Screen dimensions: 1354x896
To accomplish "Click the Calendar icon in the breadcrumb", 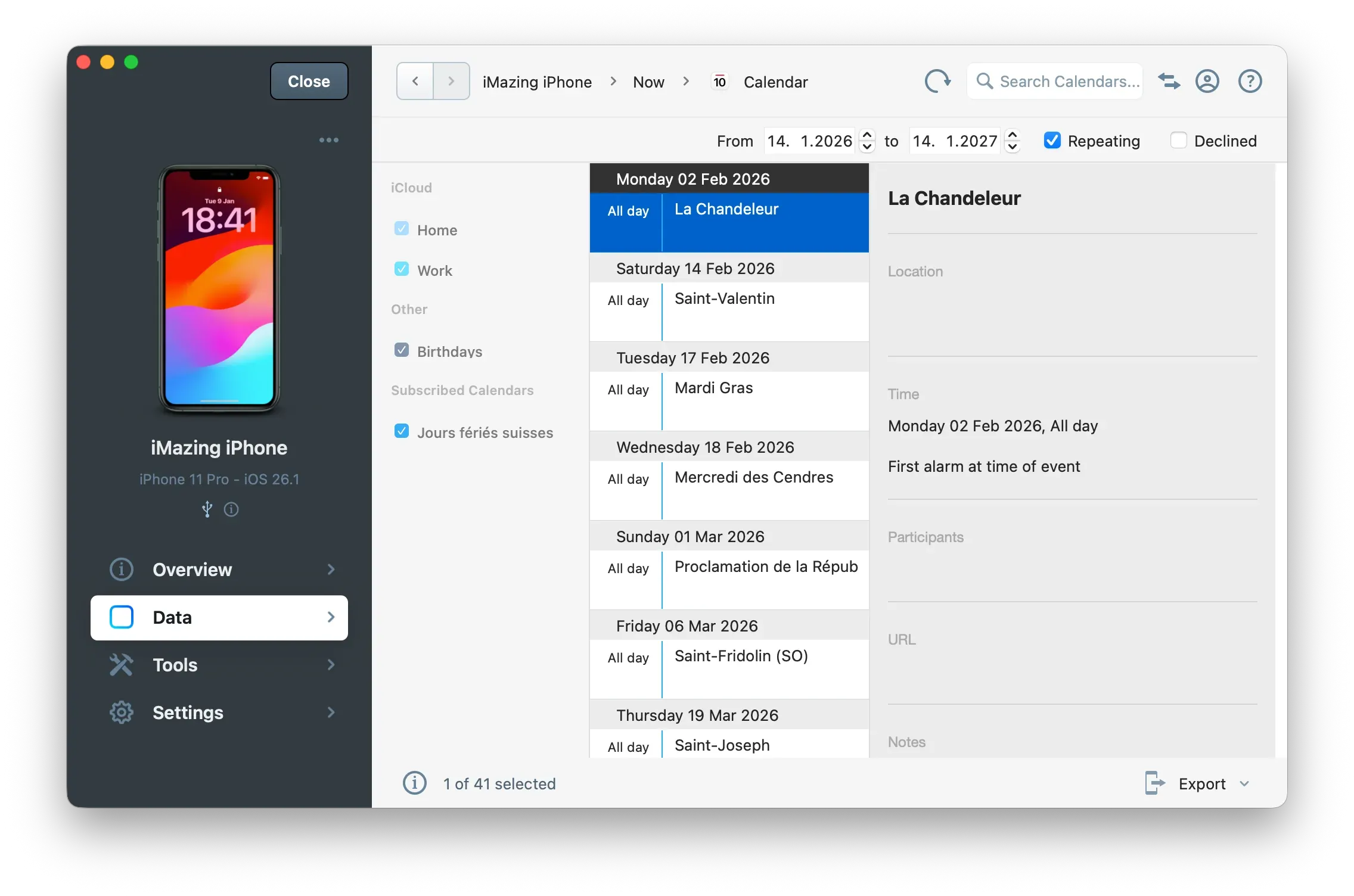I will click(x=719, y=81).
